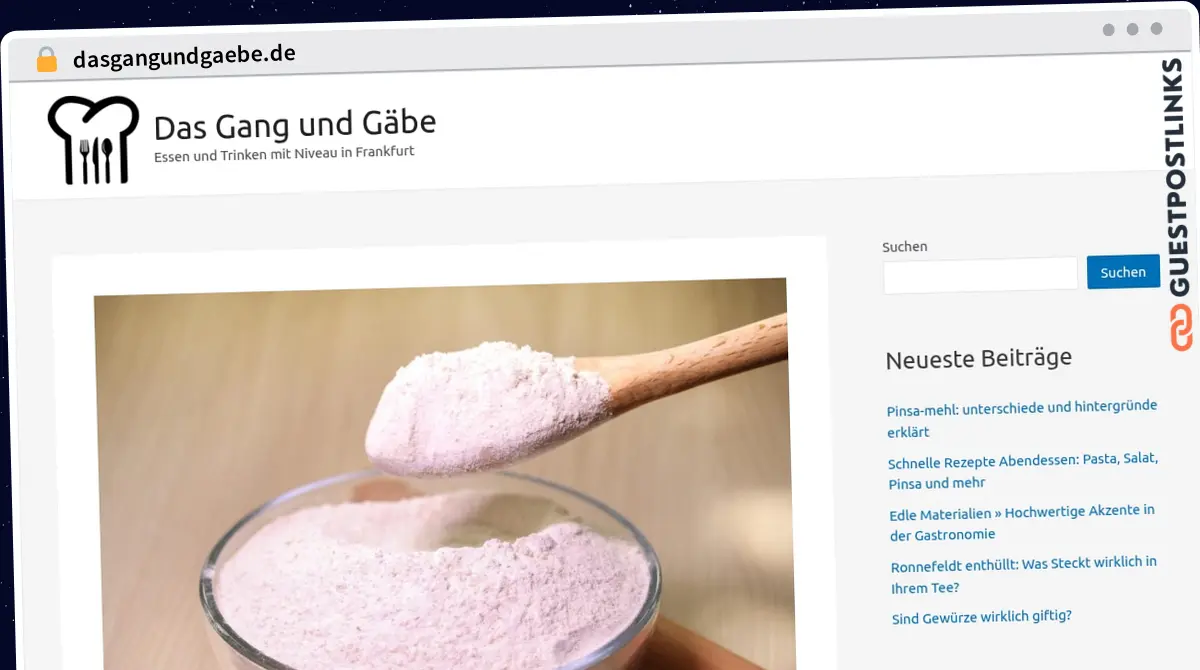Open the Sind Gewürze wirklich giftig link

(x=981, y=617)
